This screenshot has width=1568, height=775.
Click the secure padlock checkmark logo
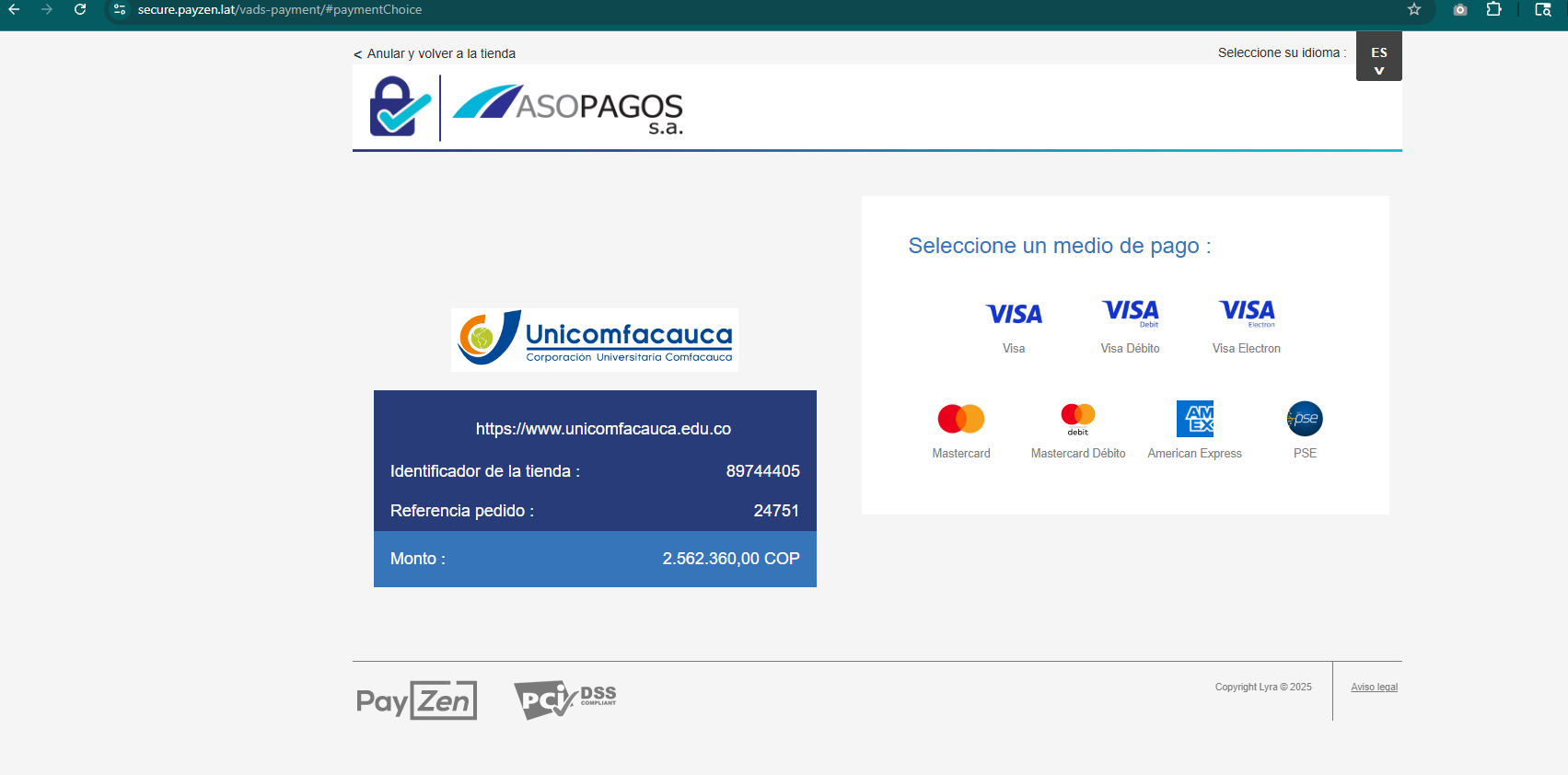click(400, 106)
